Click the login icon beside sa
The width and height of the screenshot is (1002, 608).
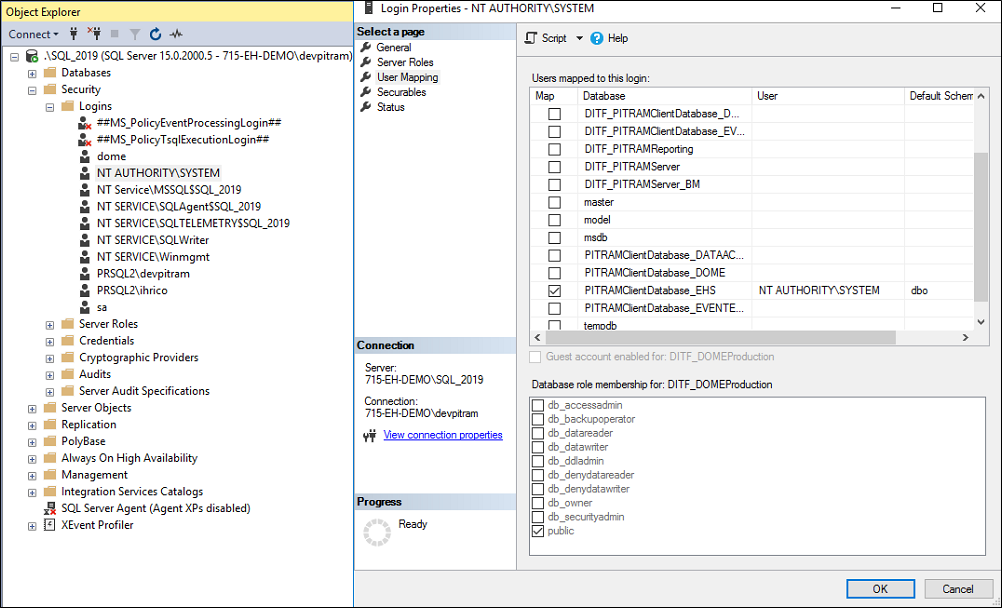point(84,308)
